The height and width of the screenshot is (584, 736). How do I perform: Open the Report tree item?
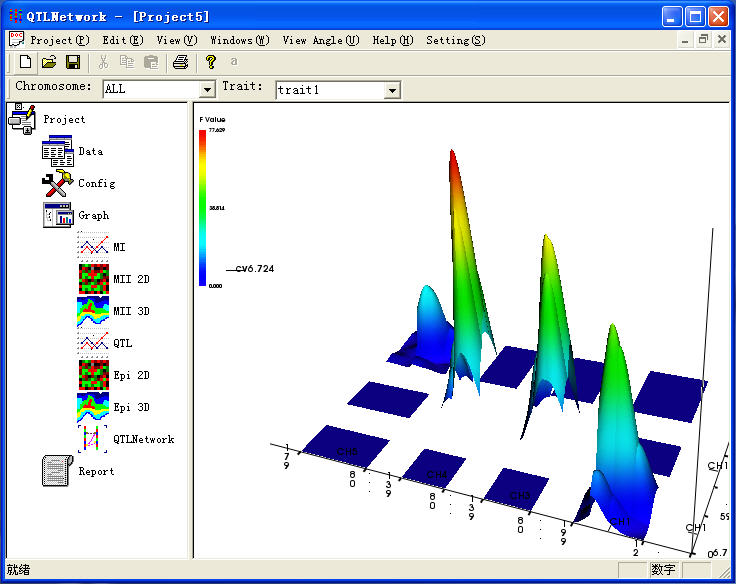point(58,471)
